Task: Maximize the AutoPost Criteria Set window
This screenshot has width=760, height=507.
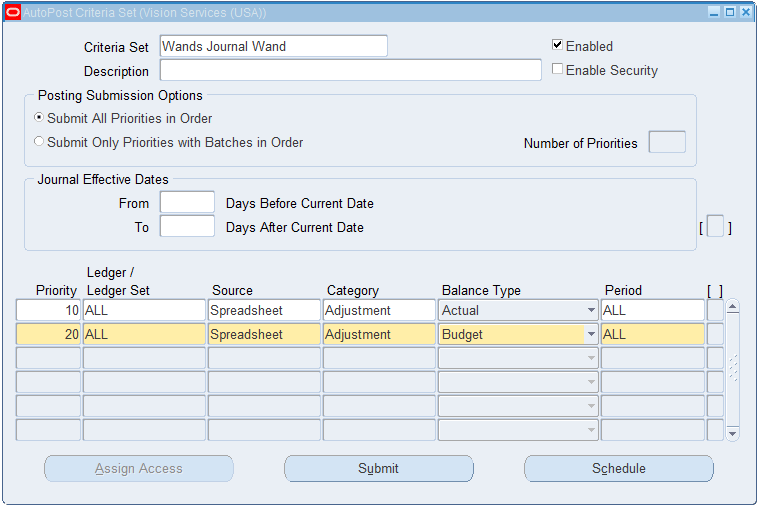Action: coord(730,12)
